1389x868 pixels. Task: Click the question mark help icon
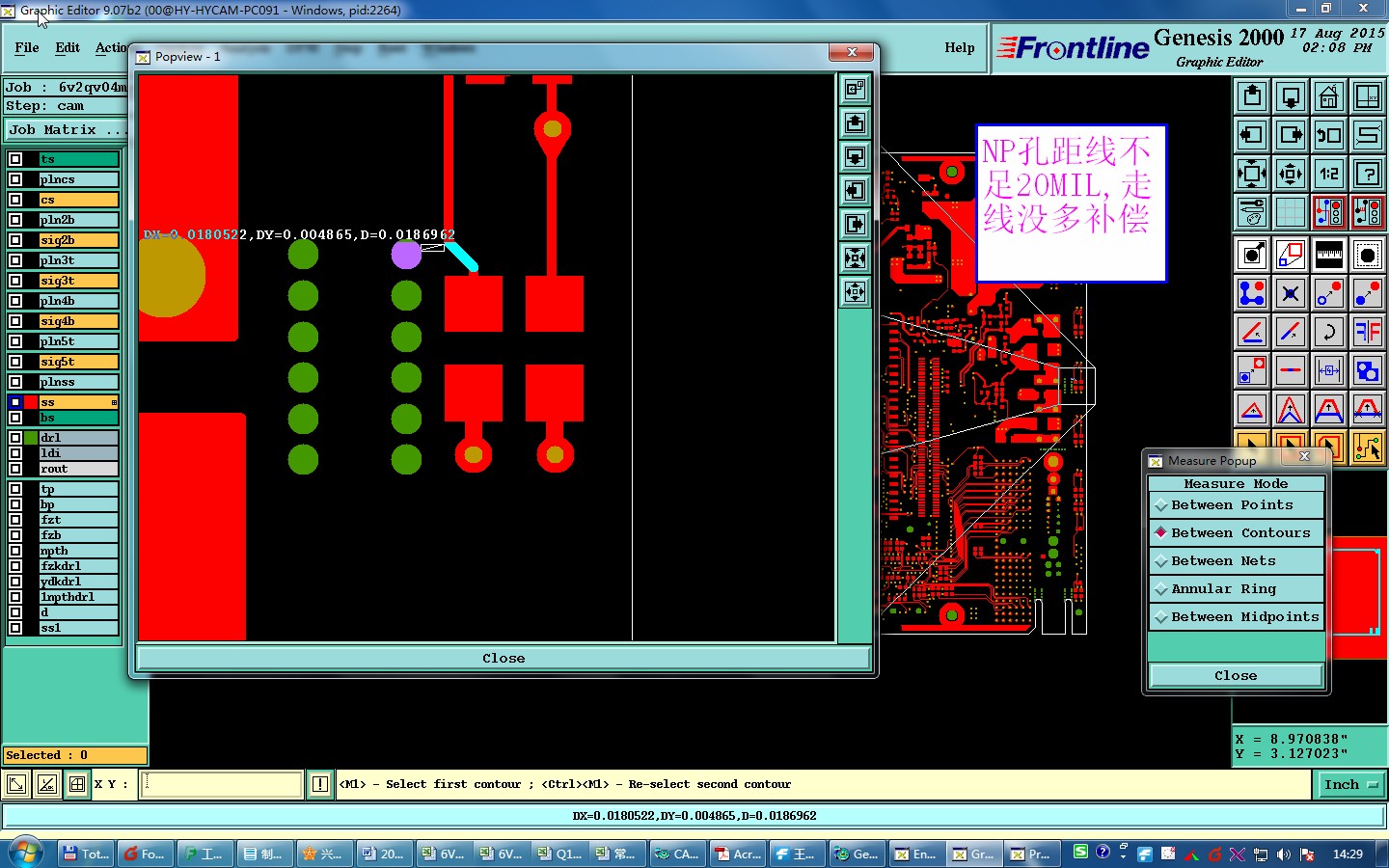coord(1368,174)
